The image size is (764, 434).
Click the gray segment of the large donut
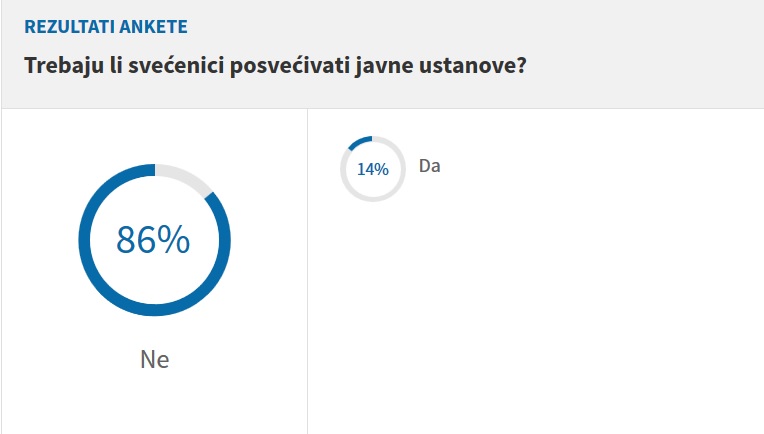pyautogui.click(x=186, y=176)
